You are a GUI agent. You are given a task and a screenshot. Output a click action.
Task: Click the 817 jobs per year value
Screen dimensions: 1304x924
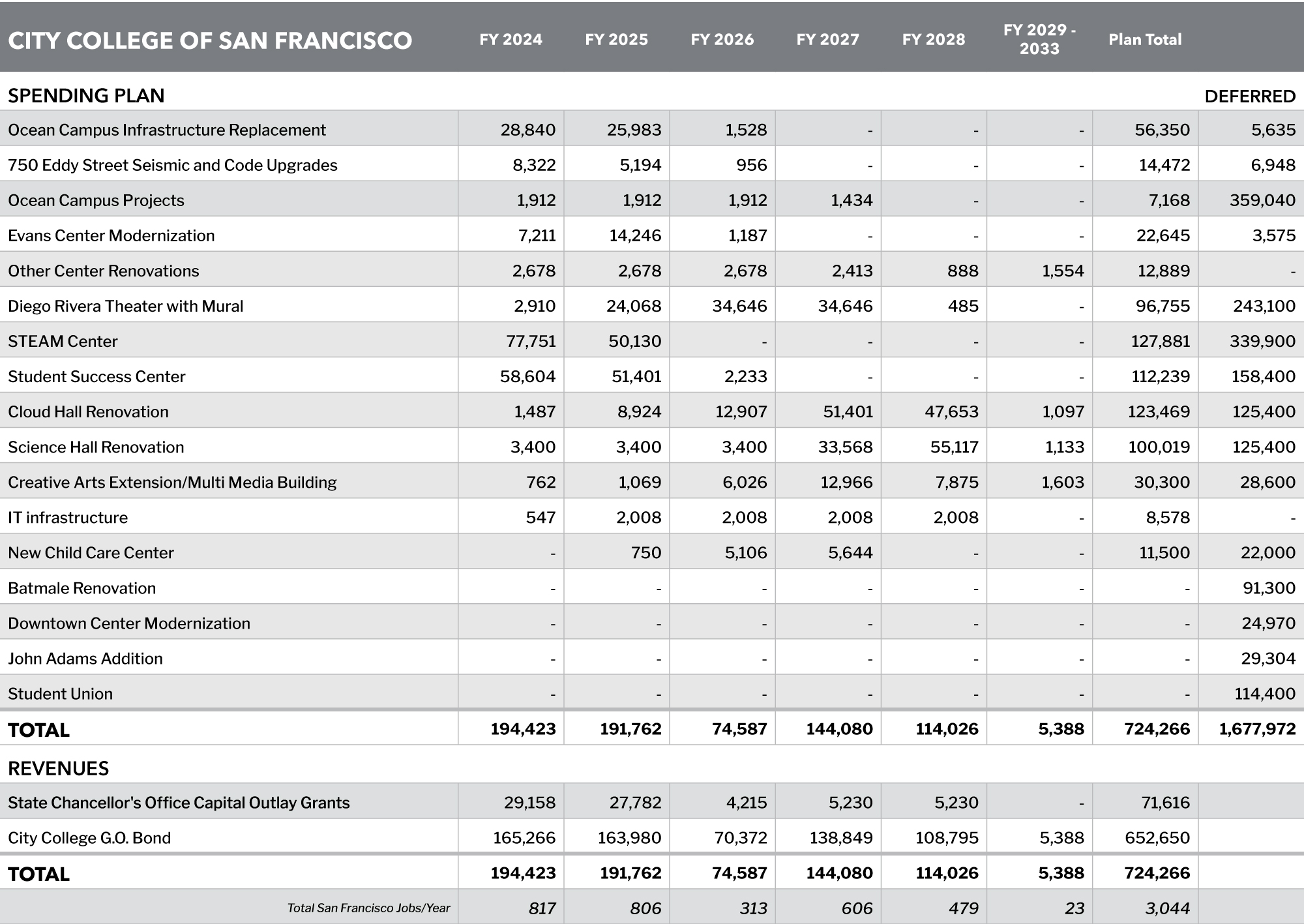542,908
